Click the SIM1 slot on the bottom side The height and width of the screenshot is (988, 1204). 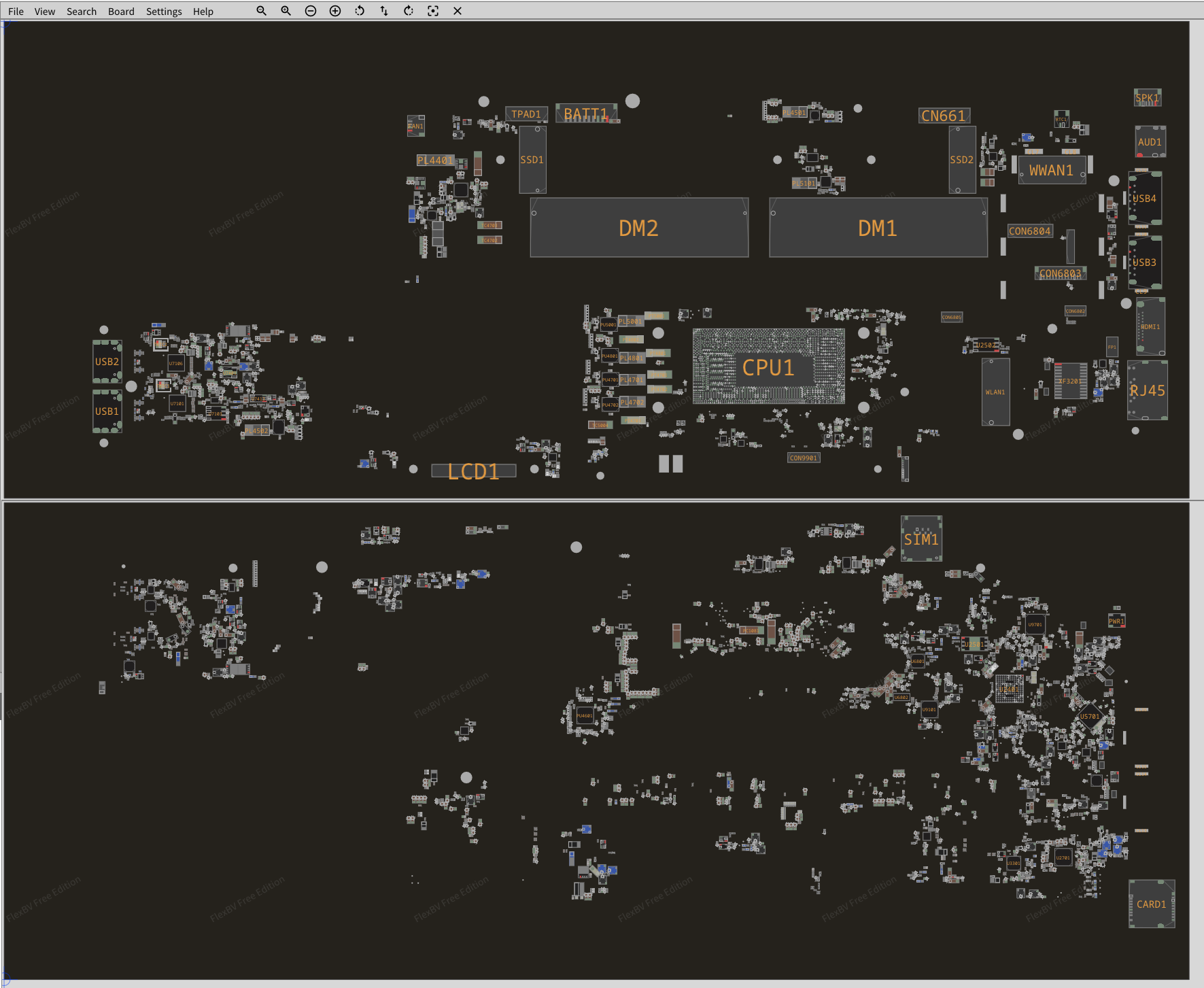[921, 539]
